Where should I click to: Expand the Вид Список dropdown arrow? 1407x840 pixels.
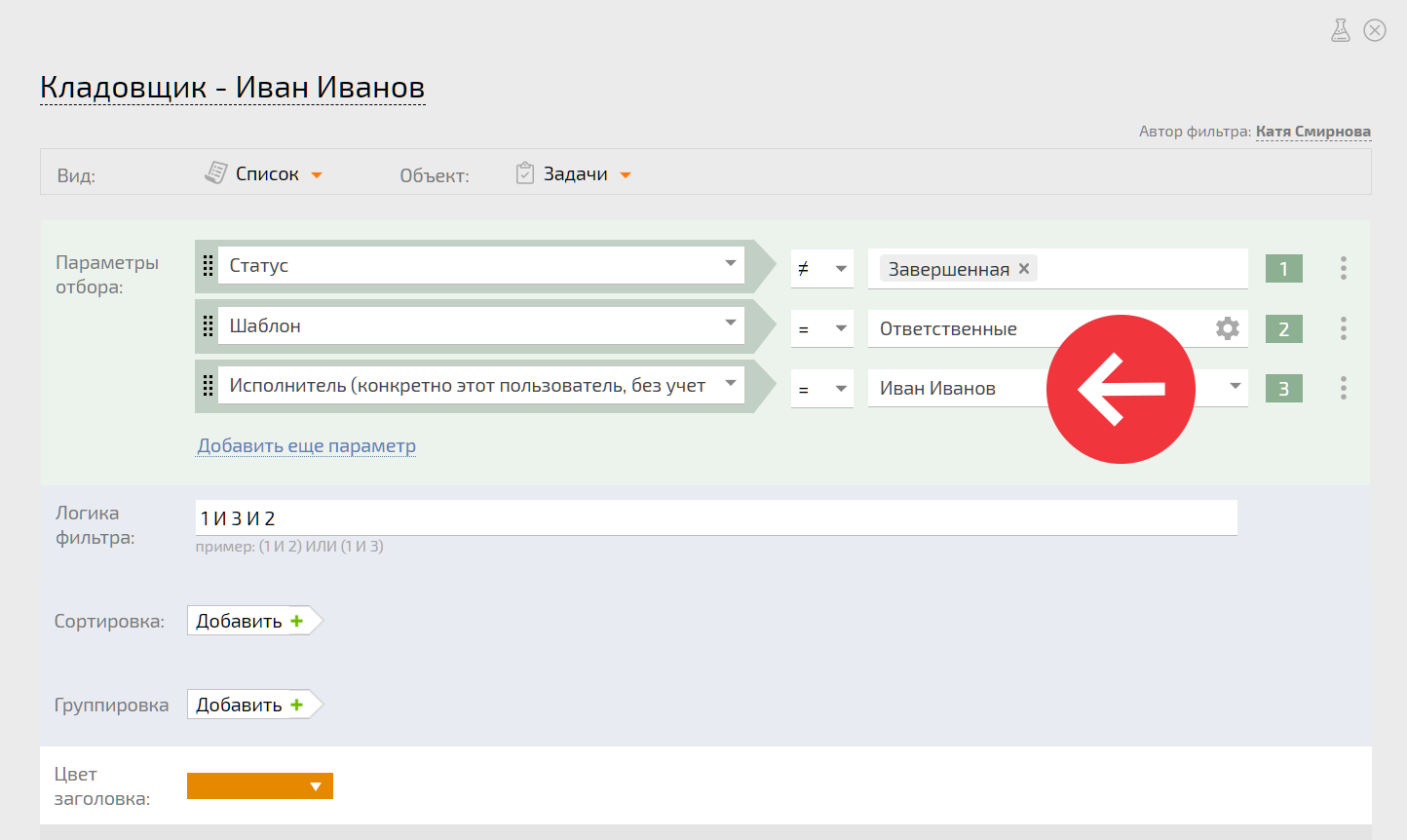click(317, 175)
